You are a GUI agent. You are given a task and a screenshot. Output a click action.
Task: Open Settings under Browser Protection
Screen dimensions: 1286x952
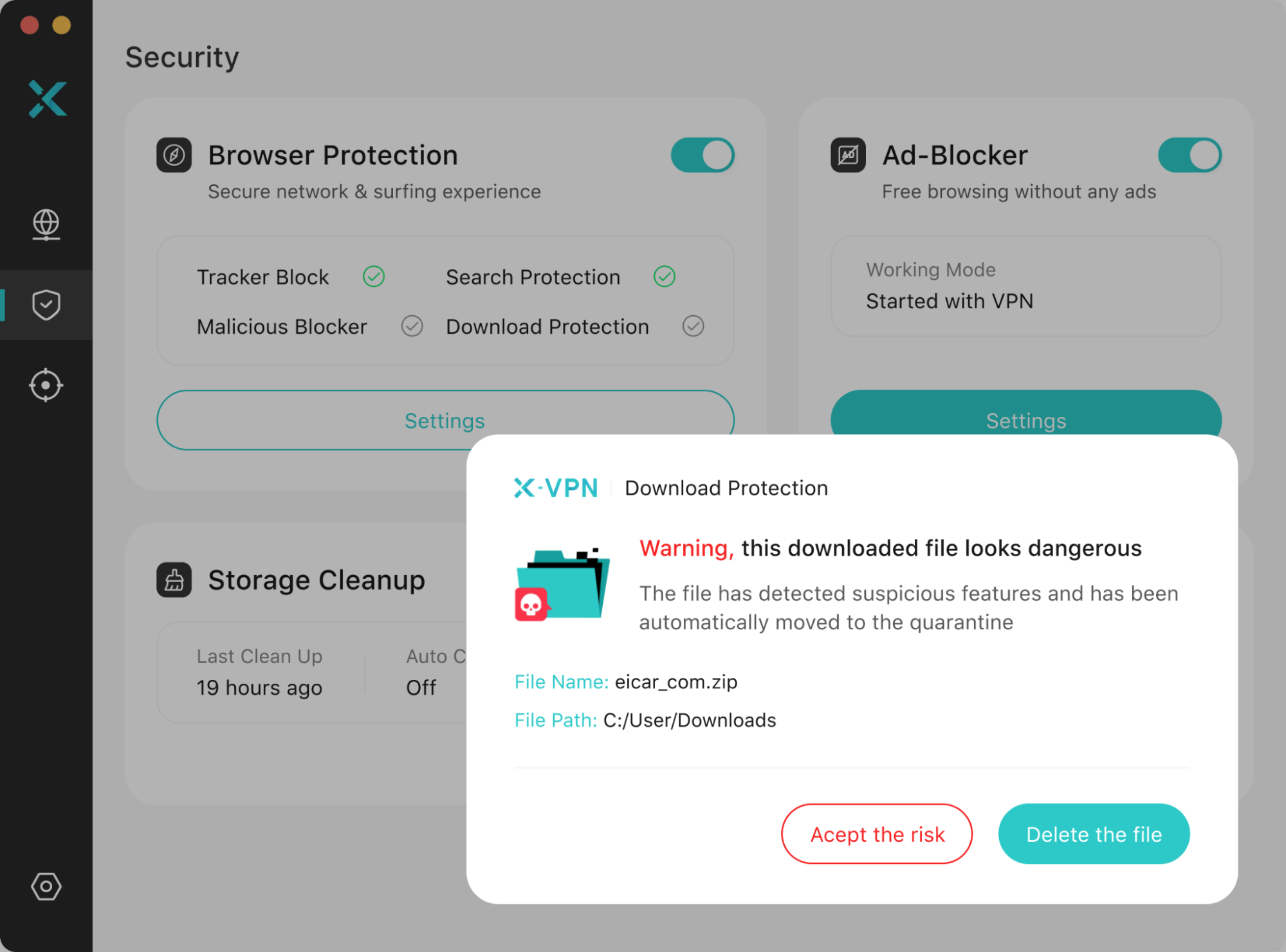click(x=445, y=420)
